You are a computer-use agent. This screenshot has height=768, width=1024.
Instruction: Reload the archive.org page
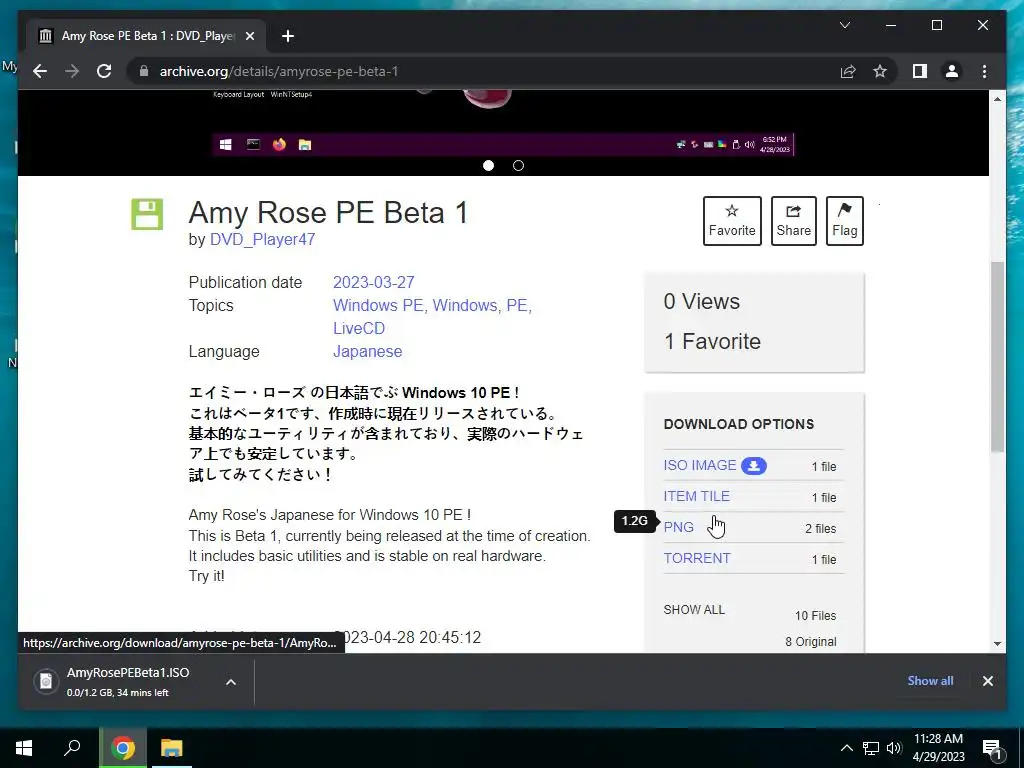(x=104, y=71)
